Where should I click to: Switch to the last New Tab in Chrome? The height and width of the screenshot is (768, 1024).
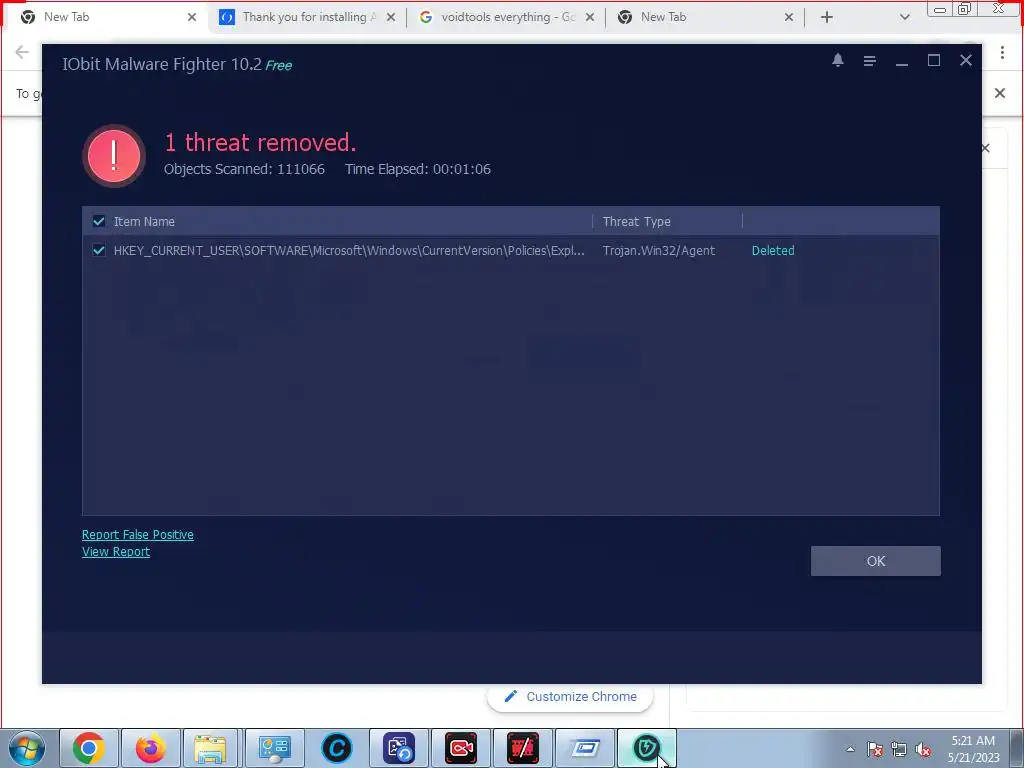tap(704, 17)
